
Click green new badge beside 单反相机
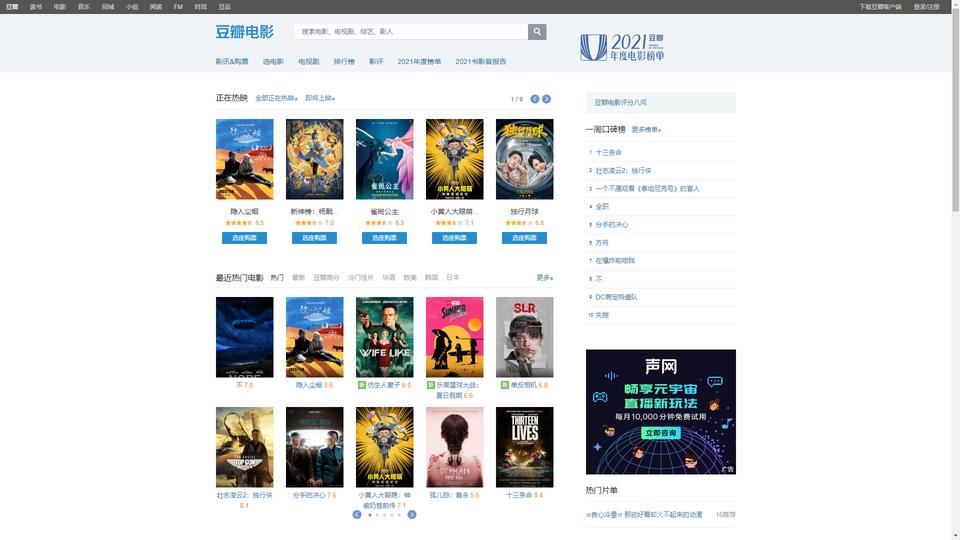504,385
